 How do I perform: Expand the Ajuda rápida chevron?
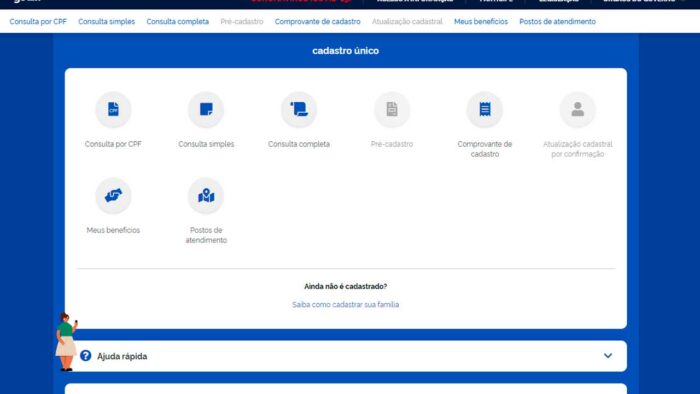pos(608,356)
